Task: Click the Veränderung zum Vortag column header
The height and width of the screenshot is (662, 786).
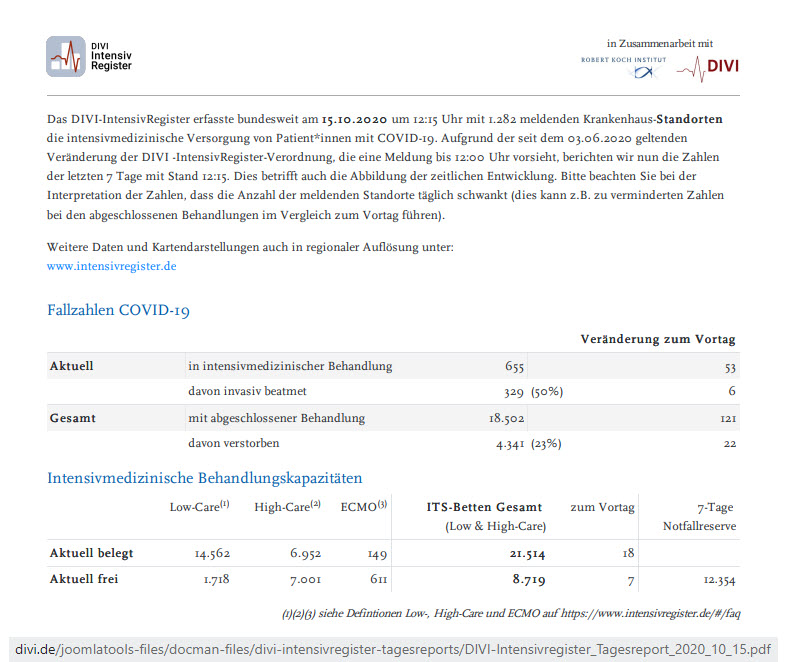Action: click(x=657, y=340)
